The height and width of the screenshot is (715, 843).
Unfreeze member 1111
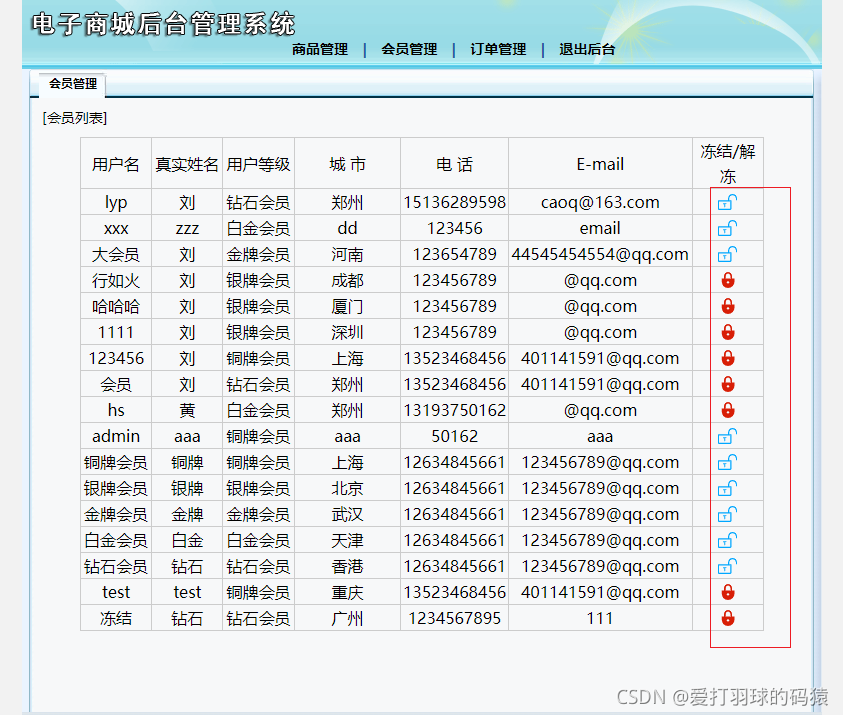pyautogui.click(x=727, y=332)
